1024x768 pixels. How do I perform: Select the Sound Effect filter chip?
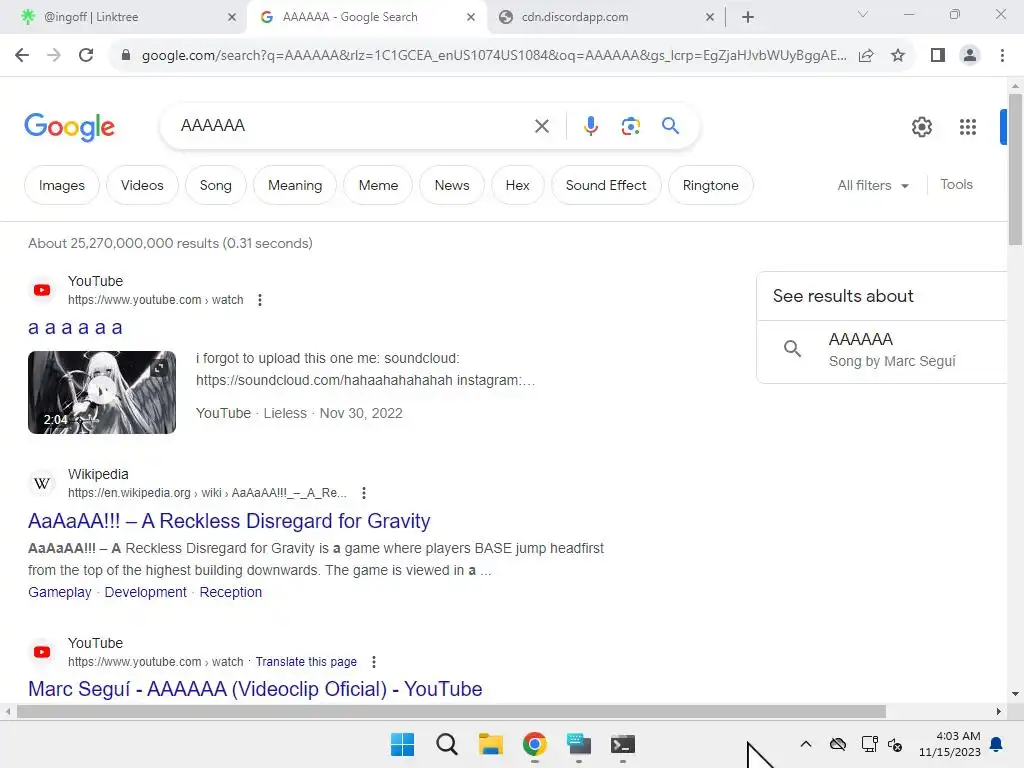coord(606,185)
